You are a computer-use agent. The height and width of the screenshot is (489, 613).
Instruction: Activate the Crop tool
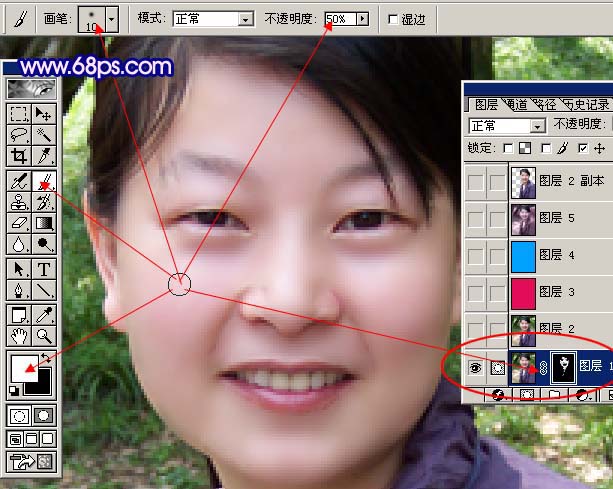(x=19, y=156)
